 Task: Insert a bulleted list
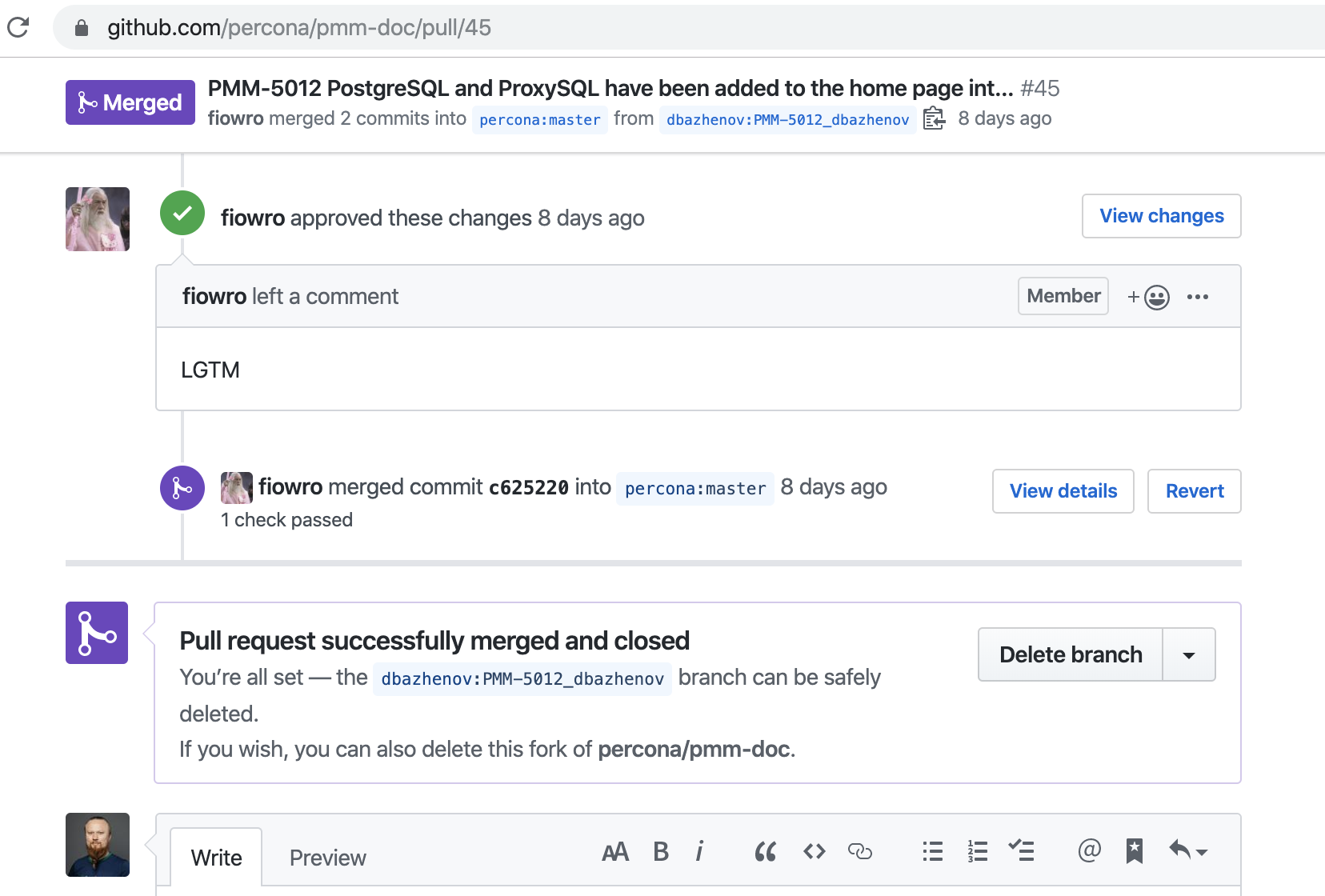click(x=933, y=851)
